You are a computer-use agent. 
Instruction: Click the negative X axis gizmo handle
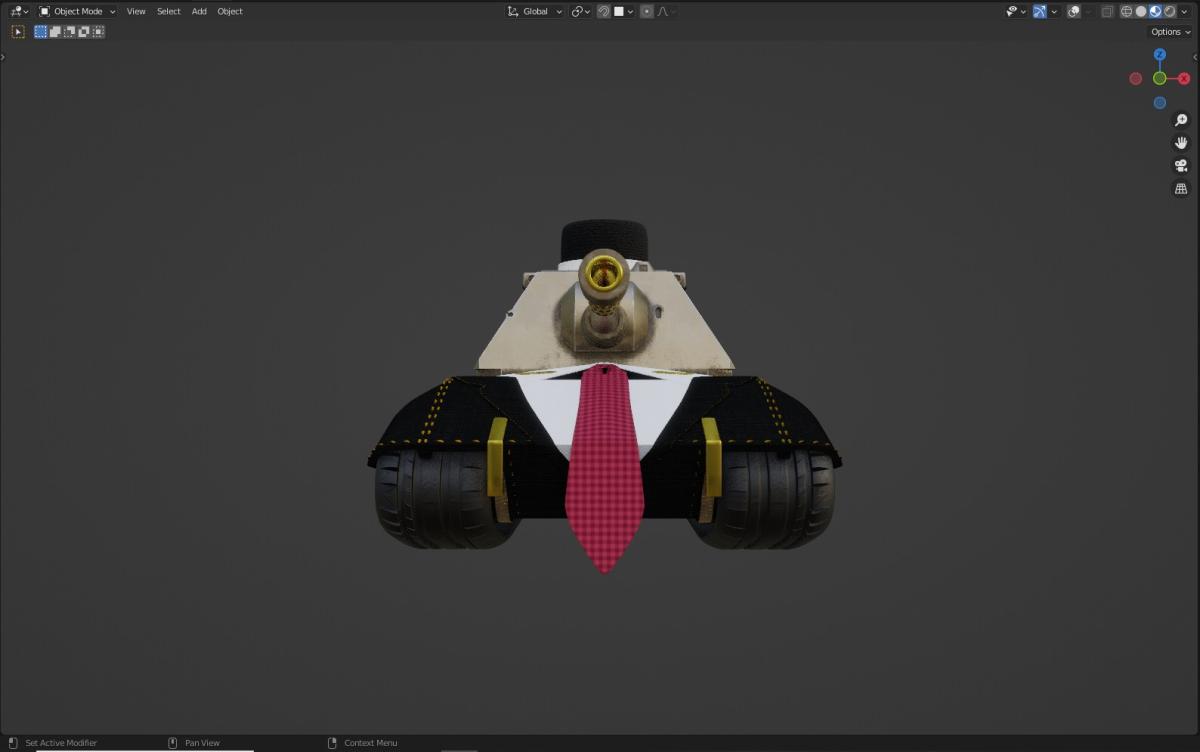tap(1136, 78)
